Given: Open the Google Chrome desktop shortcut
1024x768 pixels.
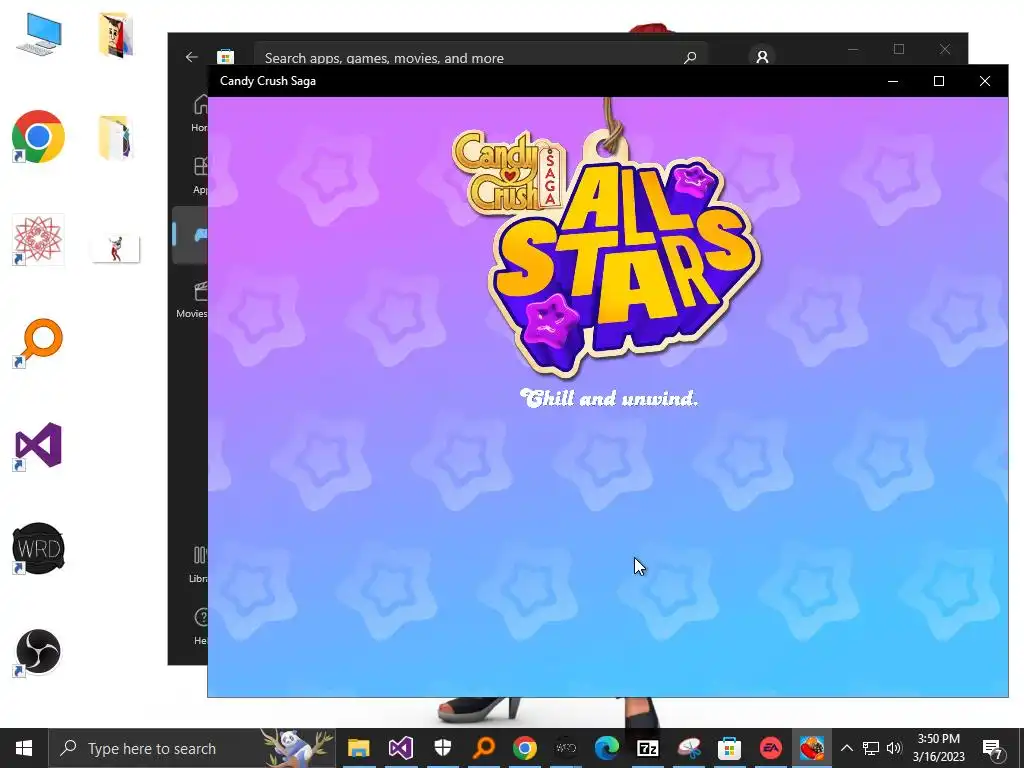Looking at the screenshot, I should [x=38, y=136].
